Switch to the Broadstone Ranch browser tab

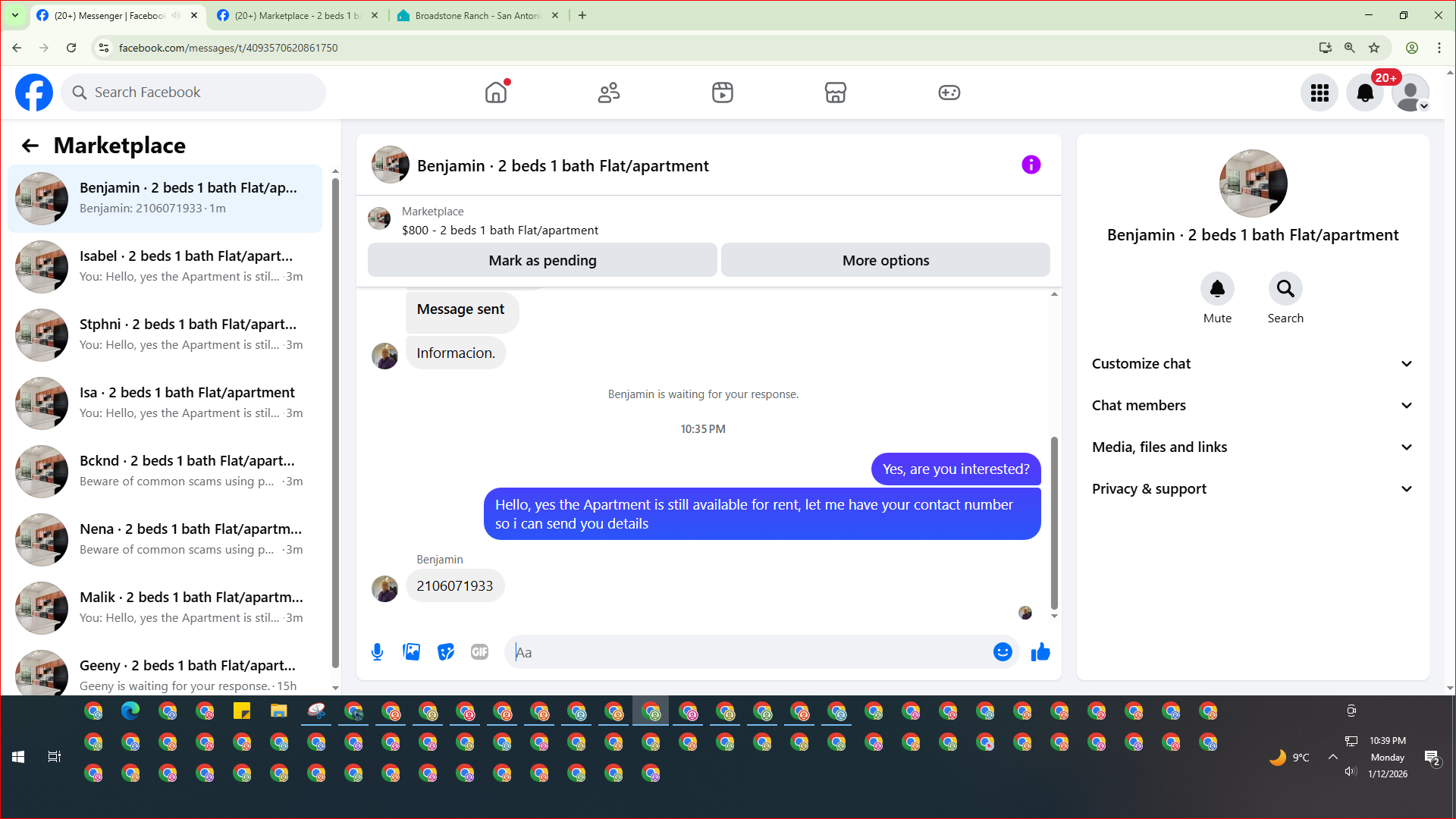click(x=478, y=15)
